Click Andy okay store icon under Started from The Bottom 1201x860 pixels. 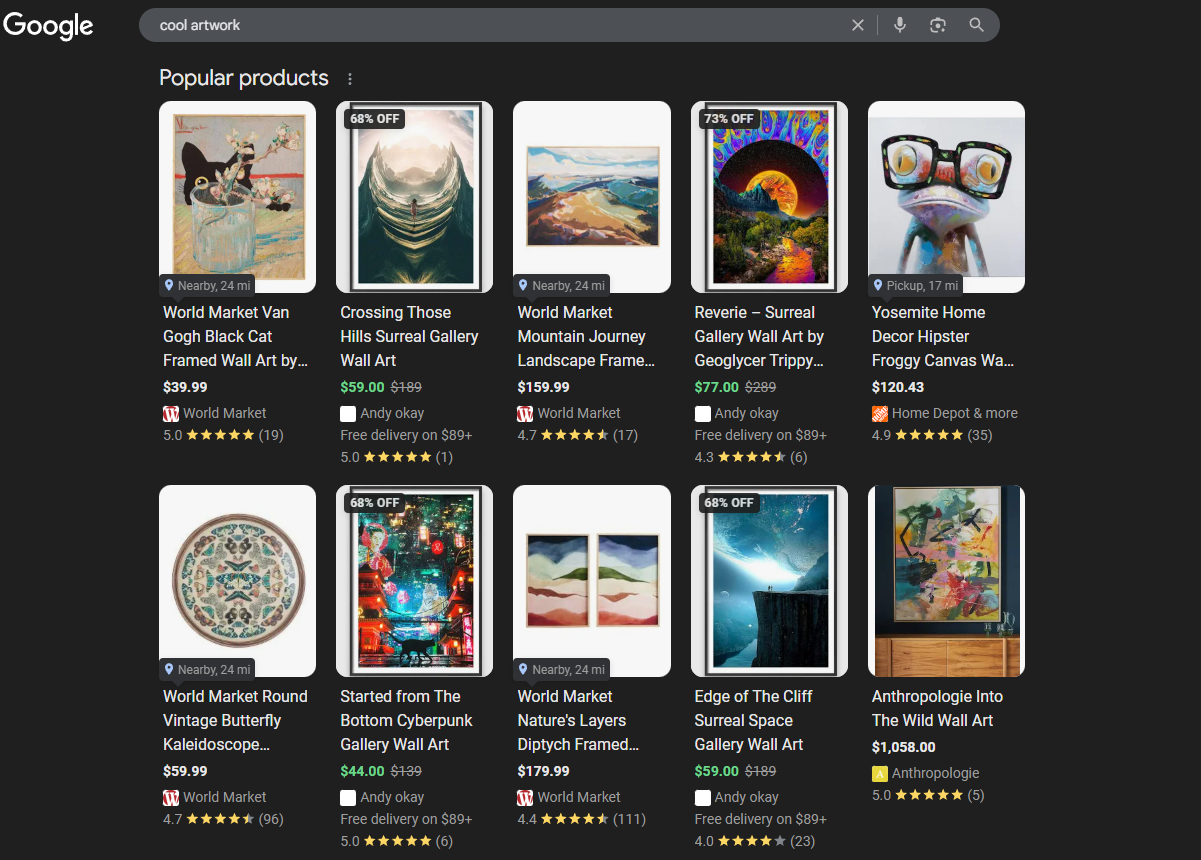coord(348,797)
